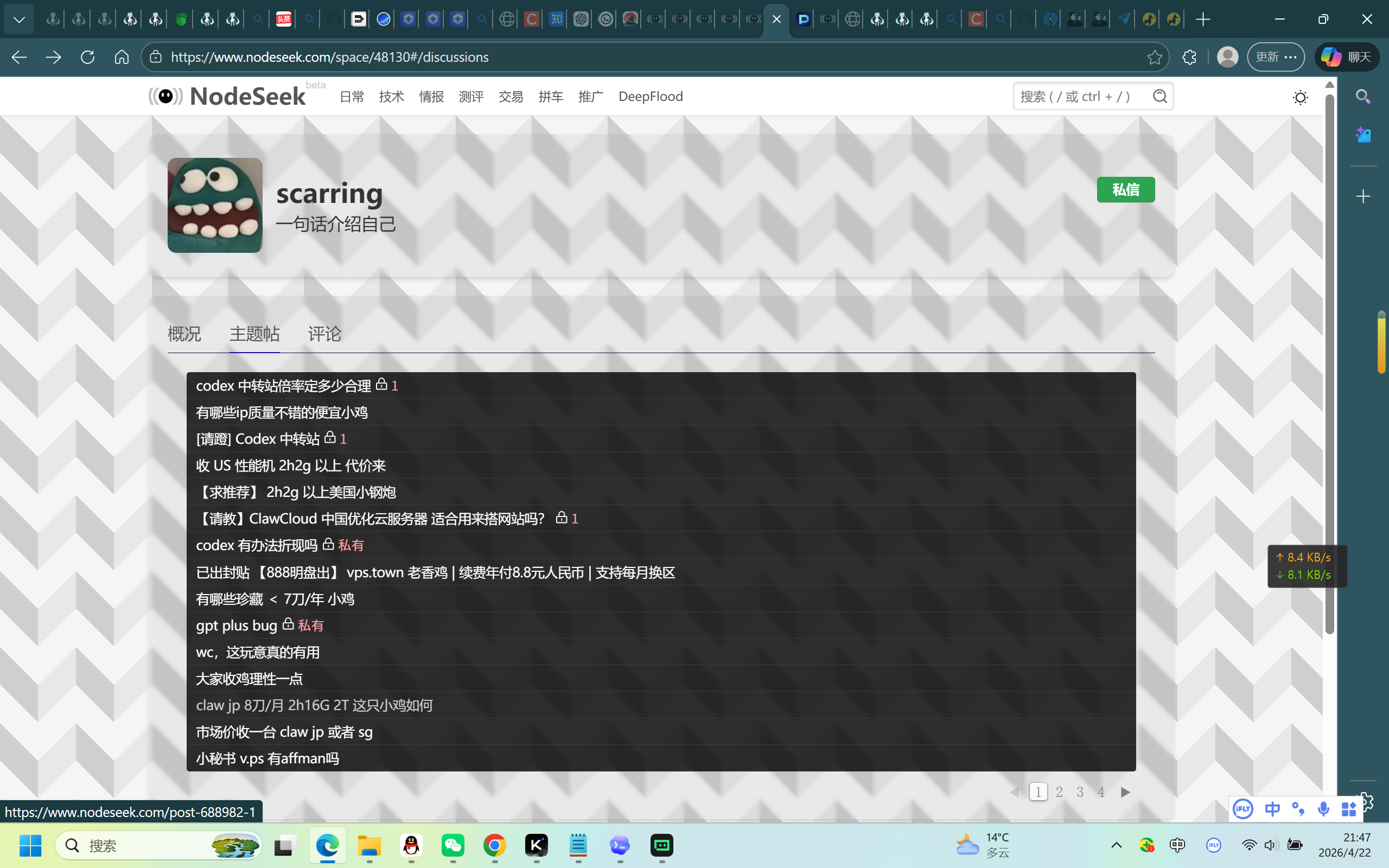Go back with the browser back arrow
This screenshot has height=868, width=1389.
pos(19,57)
